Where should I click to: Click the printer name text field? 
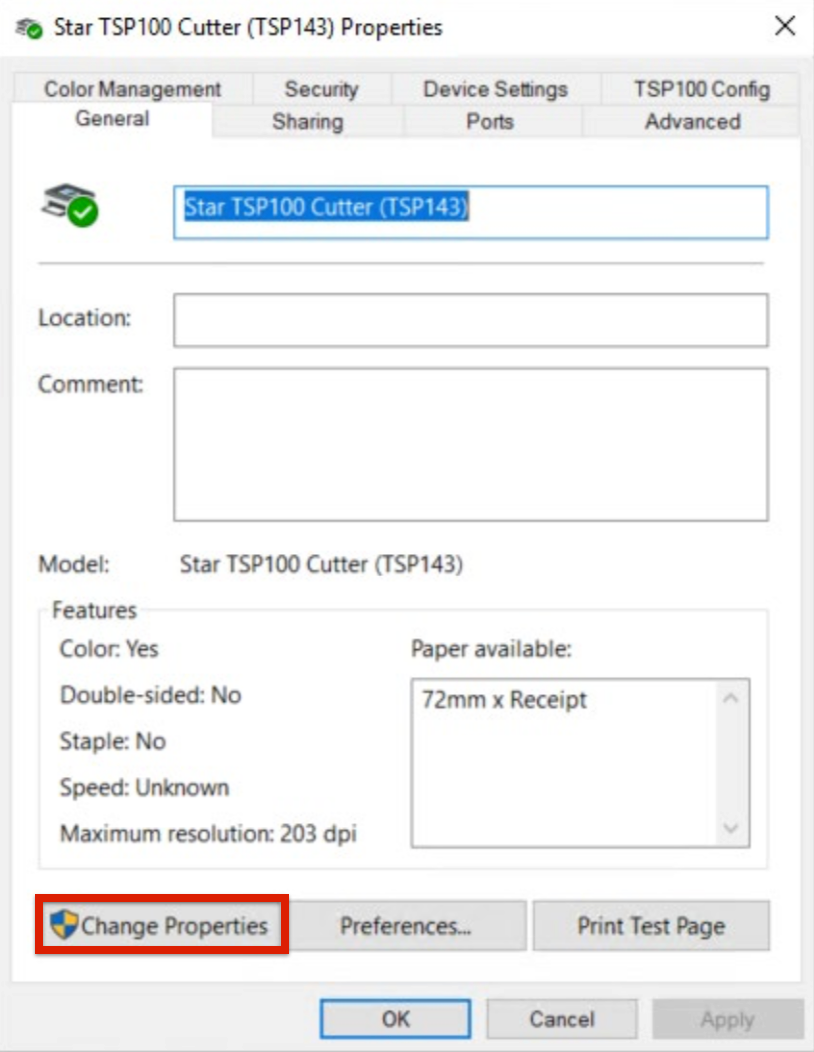point(470,212)
